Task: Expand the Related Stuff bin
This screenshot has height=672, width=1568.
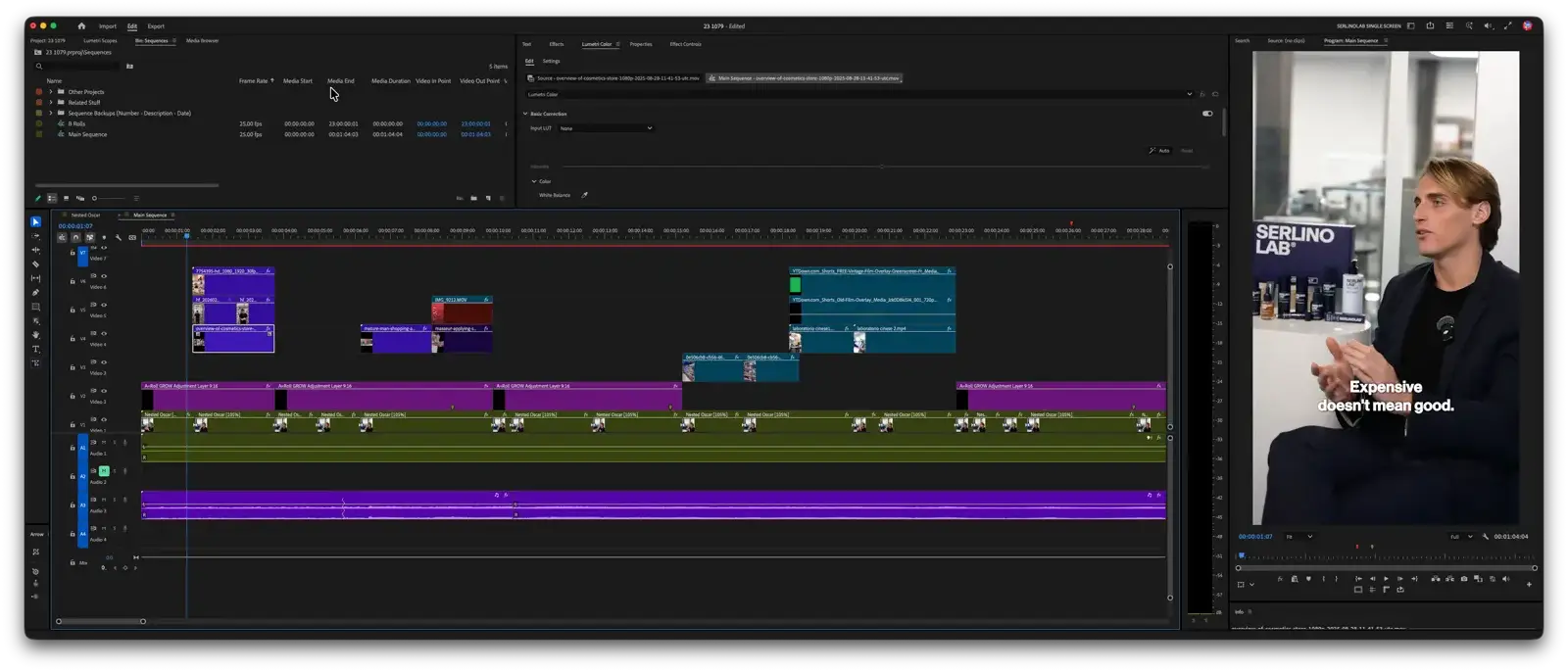Action: (x=51, y=102)
